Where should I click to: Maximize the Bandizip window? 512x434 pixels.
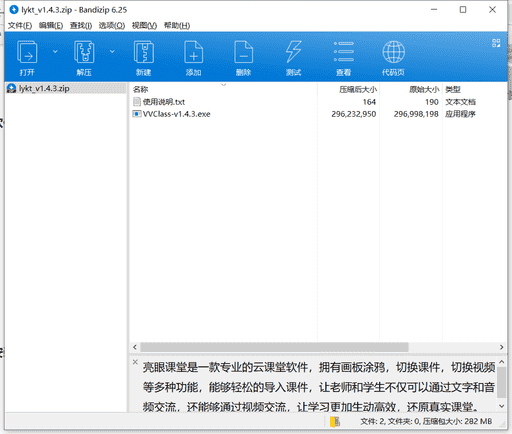click(x=463, y=10)
